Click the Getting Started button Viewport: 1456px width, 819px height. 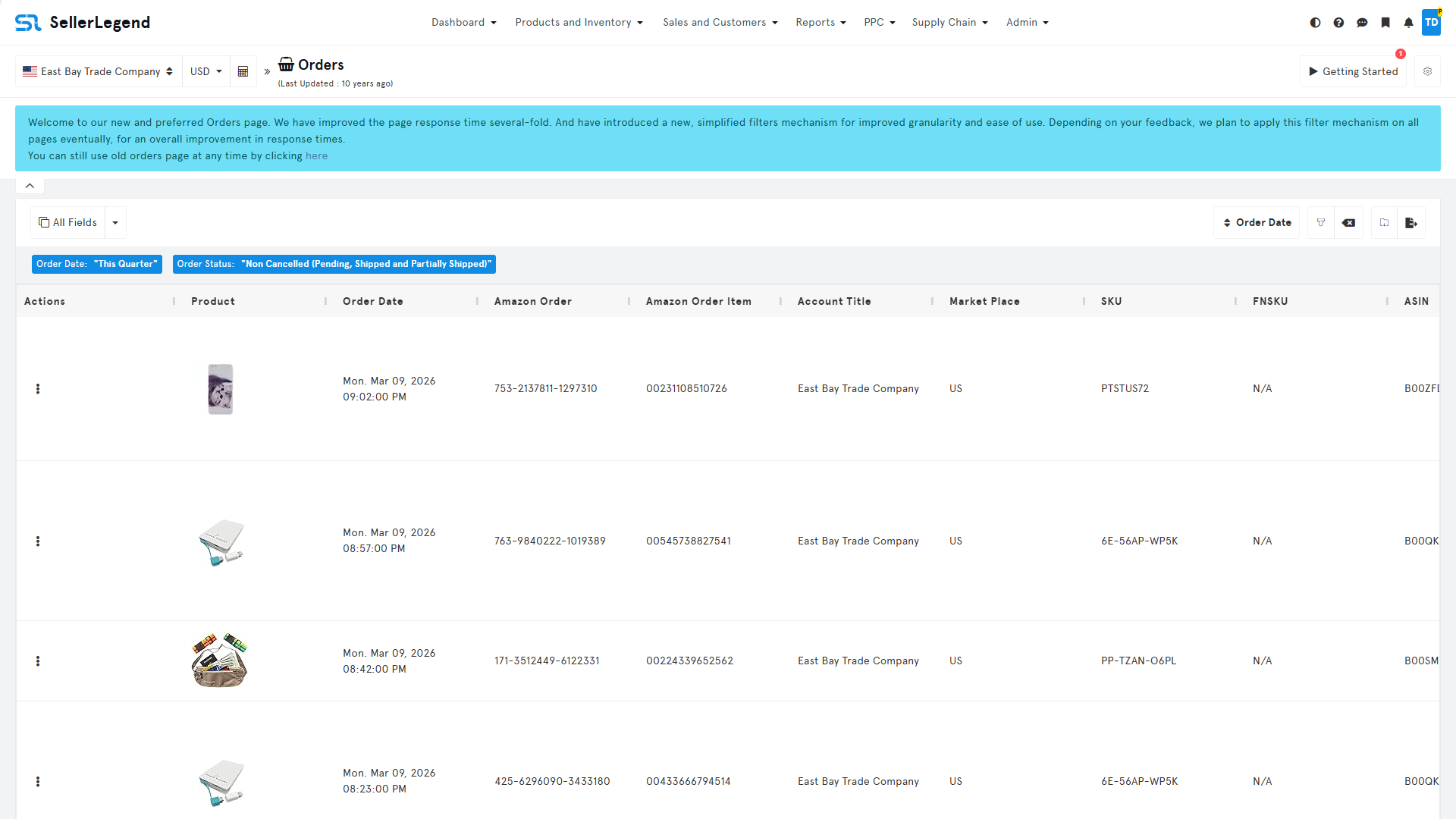click(1353, 71)
